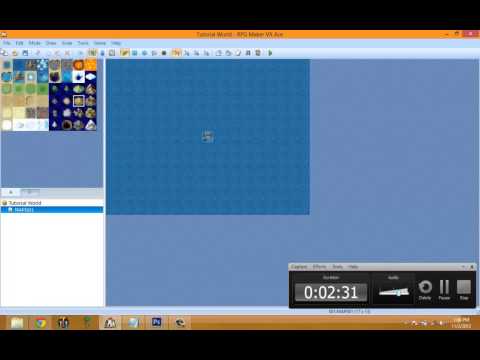
Task: Delete using the toolbar X icon
Action: tap(68, 53)
